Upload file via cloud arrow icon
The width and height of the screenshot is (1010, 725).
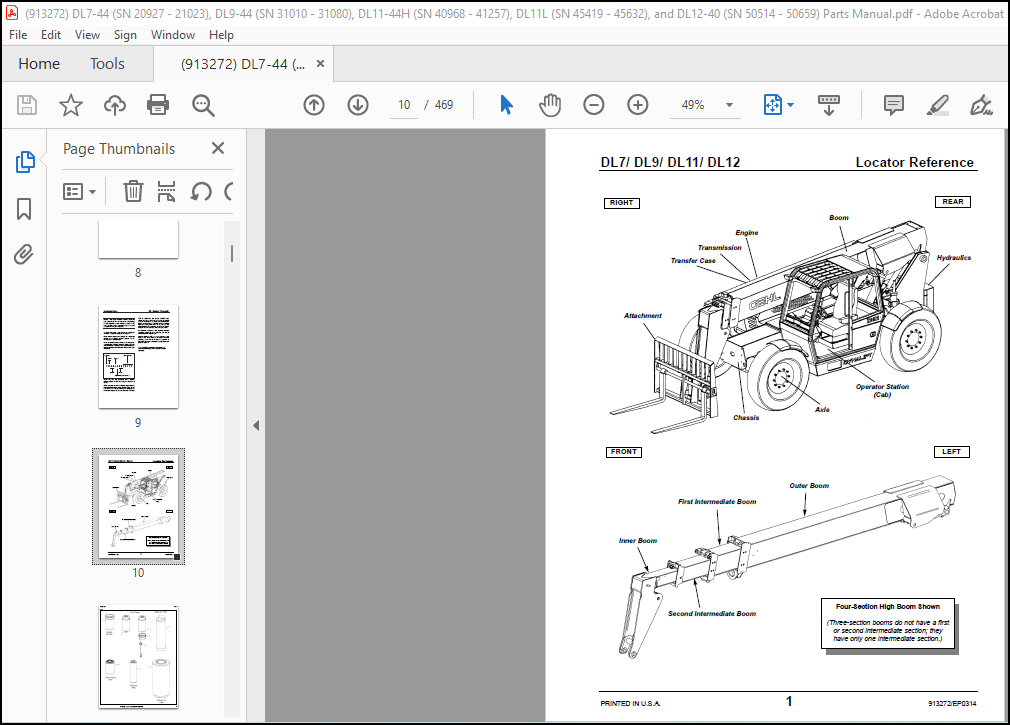tap(115, 105)
